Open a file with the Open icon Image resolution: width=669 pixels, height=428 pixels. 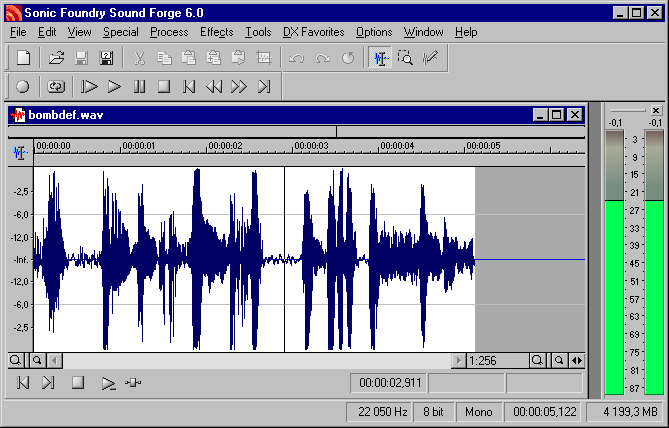point(57,58)
